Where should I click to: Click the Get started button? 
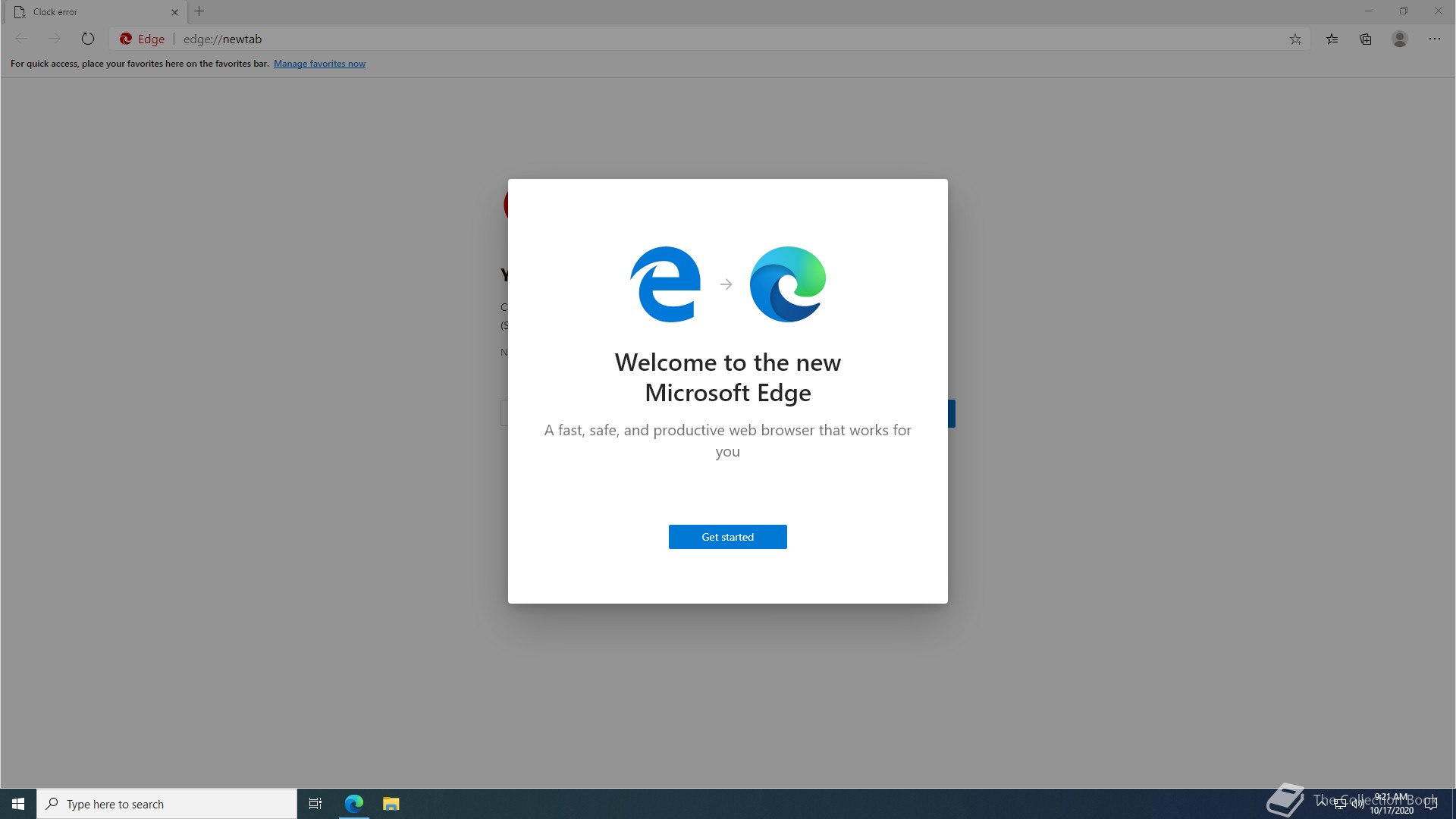click(727, 537)
